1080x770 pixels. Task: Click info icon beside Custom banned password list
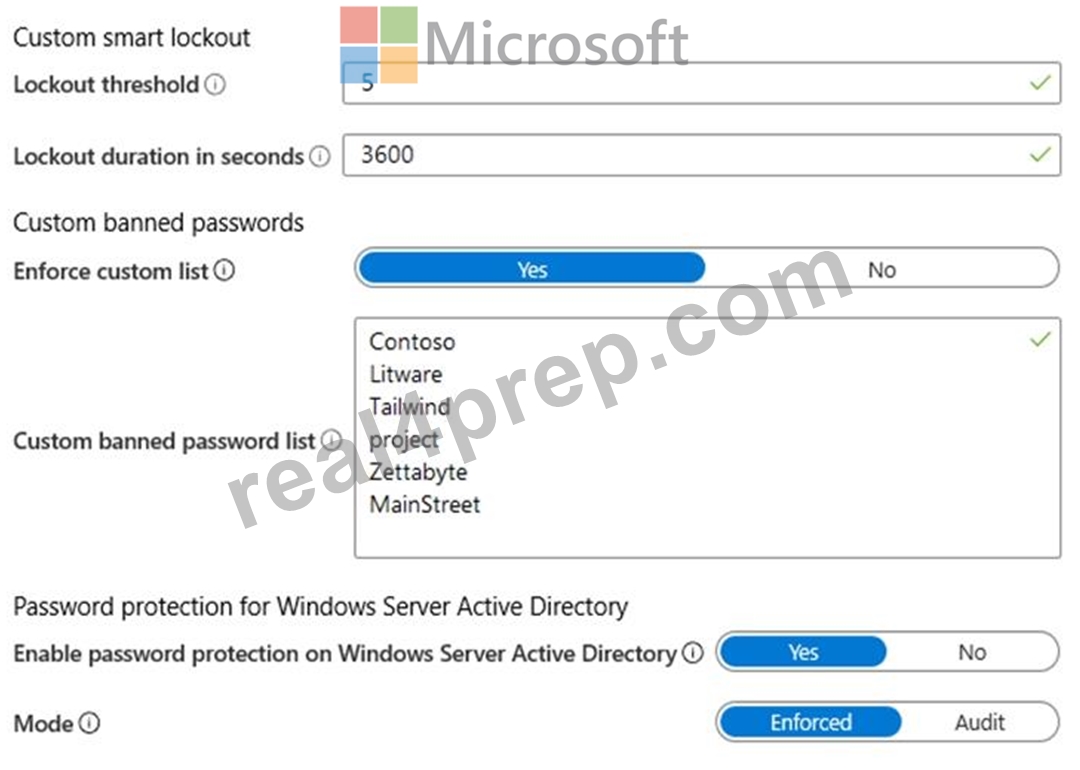[331, 441]
